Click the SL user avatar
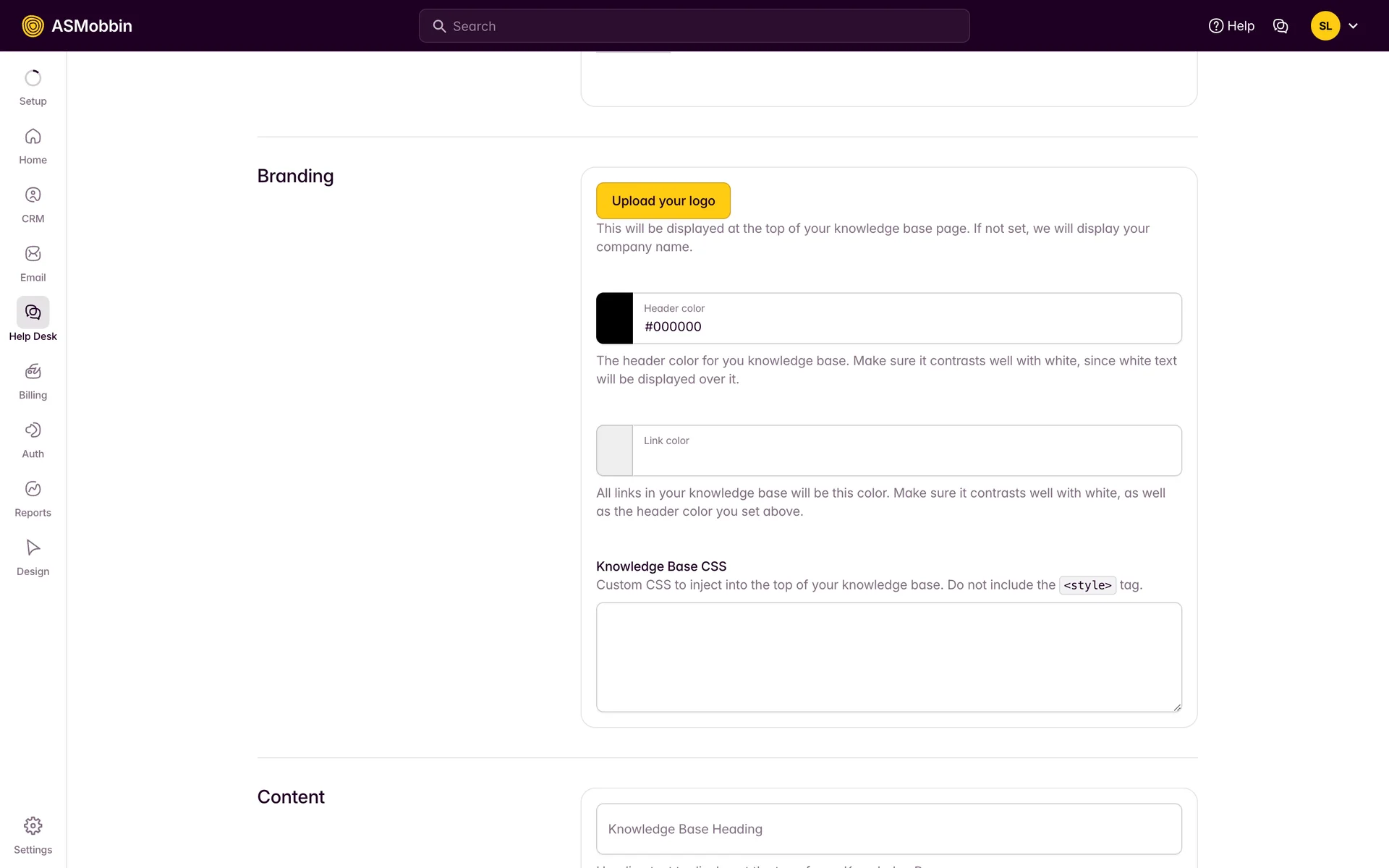This screenshot has height=868, width=1389. 1325,26
